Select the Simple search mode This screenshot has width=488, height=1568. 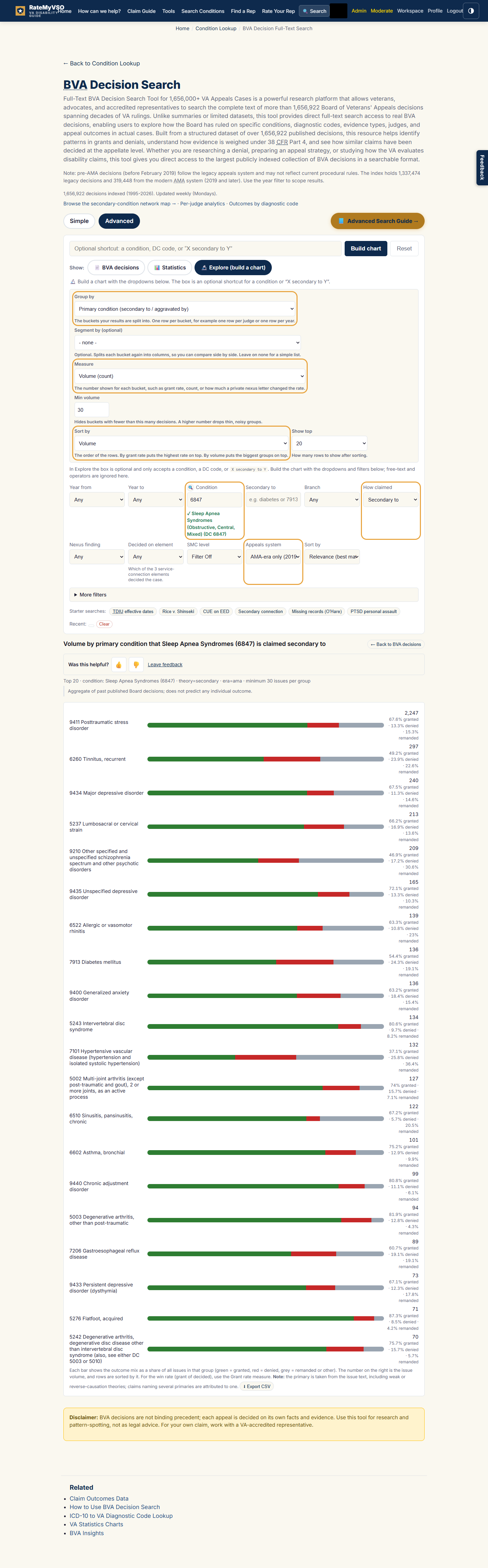tap(79, 221)
